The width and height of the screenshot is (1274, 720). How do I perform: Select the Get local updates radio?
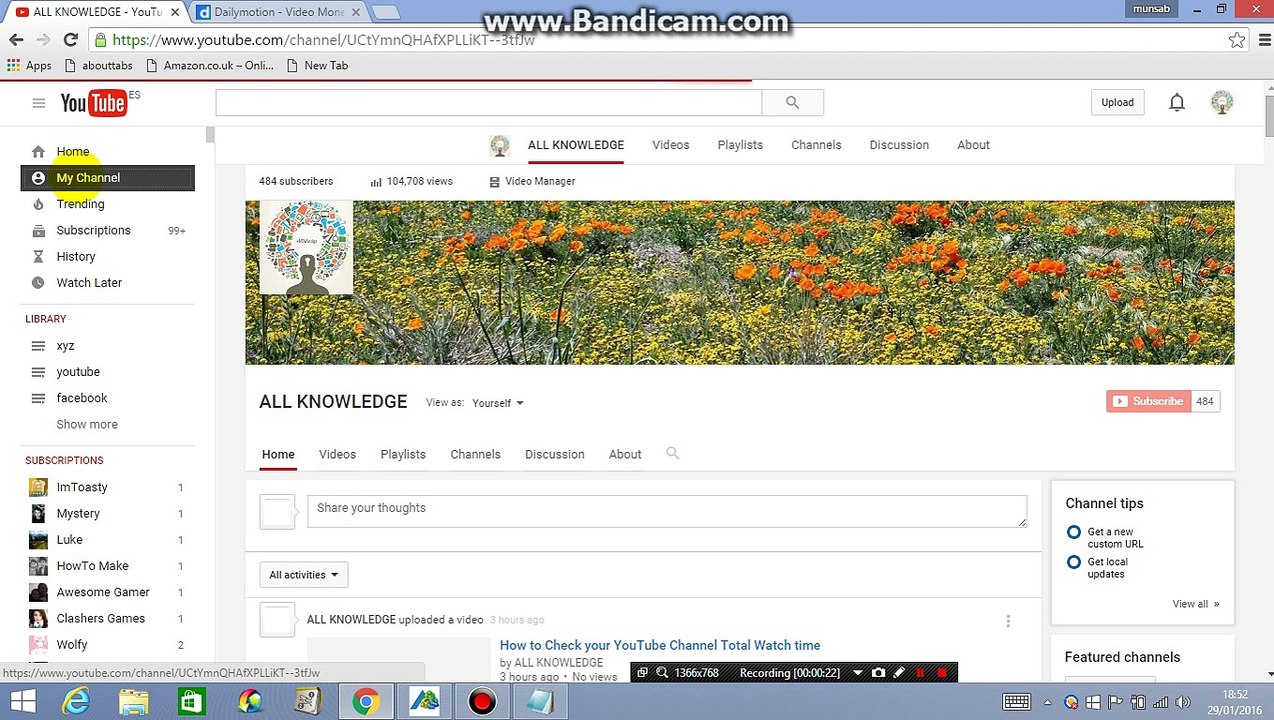(x=1074, y=562)
